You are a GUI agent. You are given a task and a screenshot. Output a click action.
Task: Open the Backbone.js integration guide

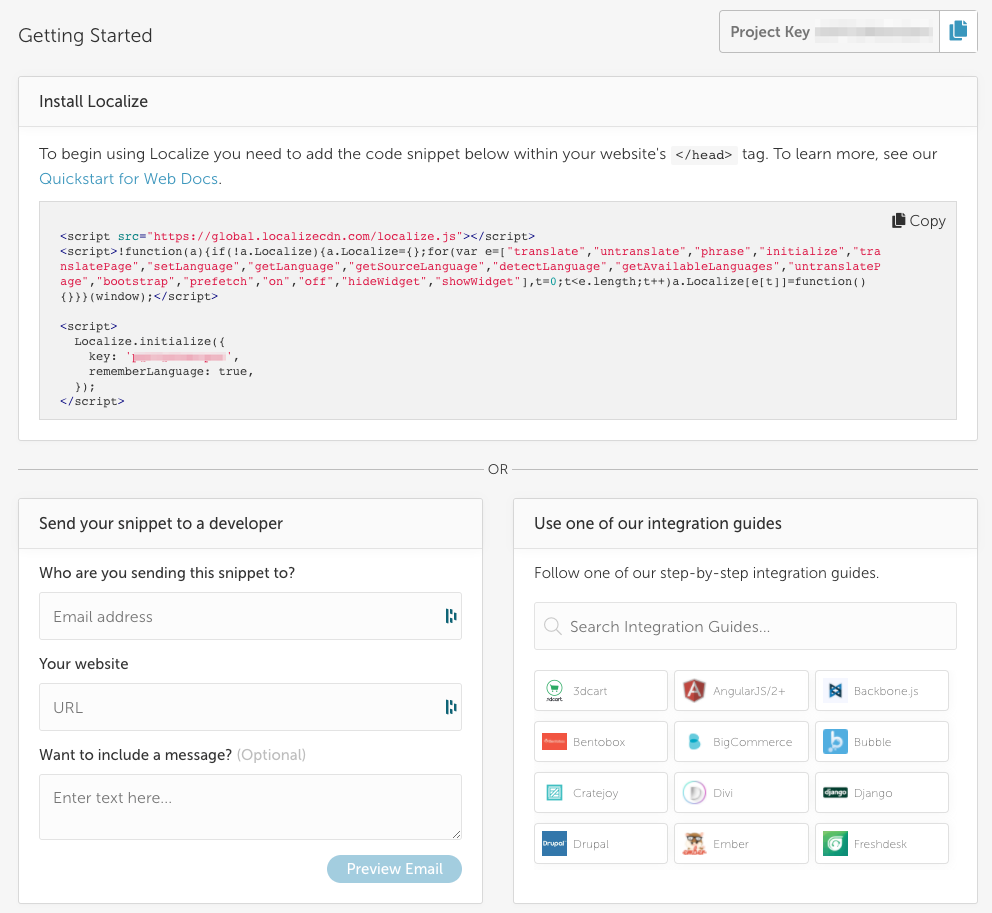pos(881,691)
